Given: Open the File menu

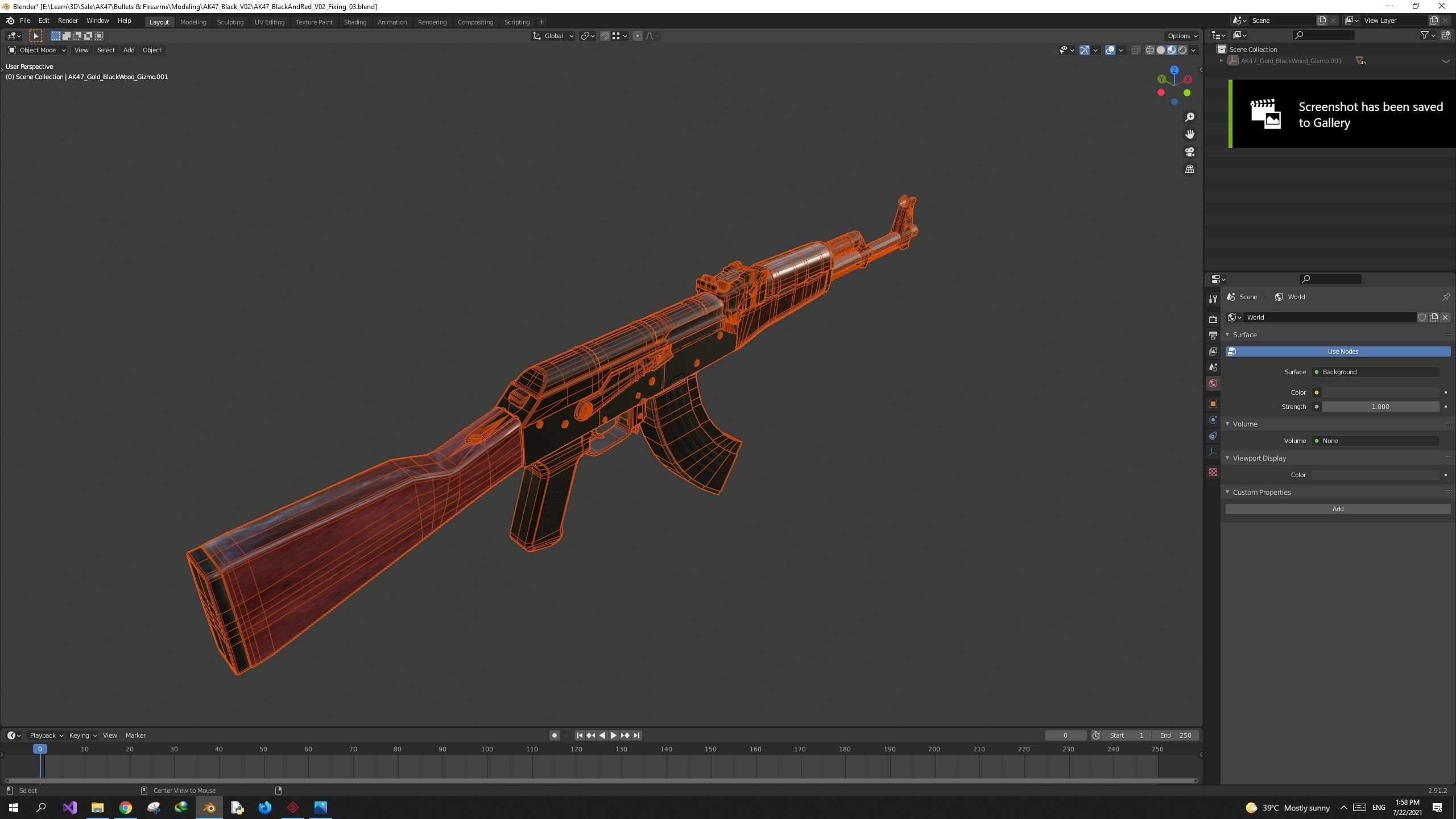Looking at the screenshot, I should pyautogui.click(x=25, y=20).
